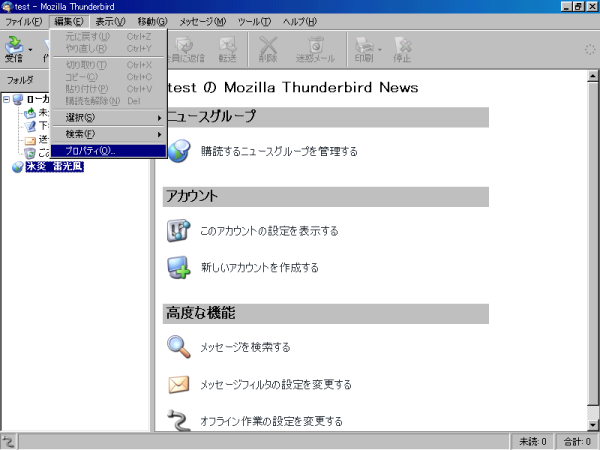The image size is (600, 450).
Task: Click the 印刷 (Print) toolbar icon
Action: pos(364,49)
